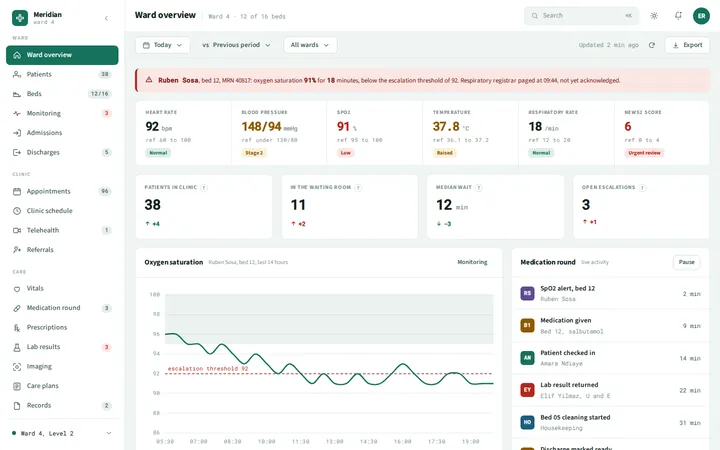Screen dimensions: 720x450
Task: Click the Today calendar icon
Action: pyautogui.click(x=146, y=45)
